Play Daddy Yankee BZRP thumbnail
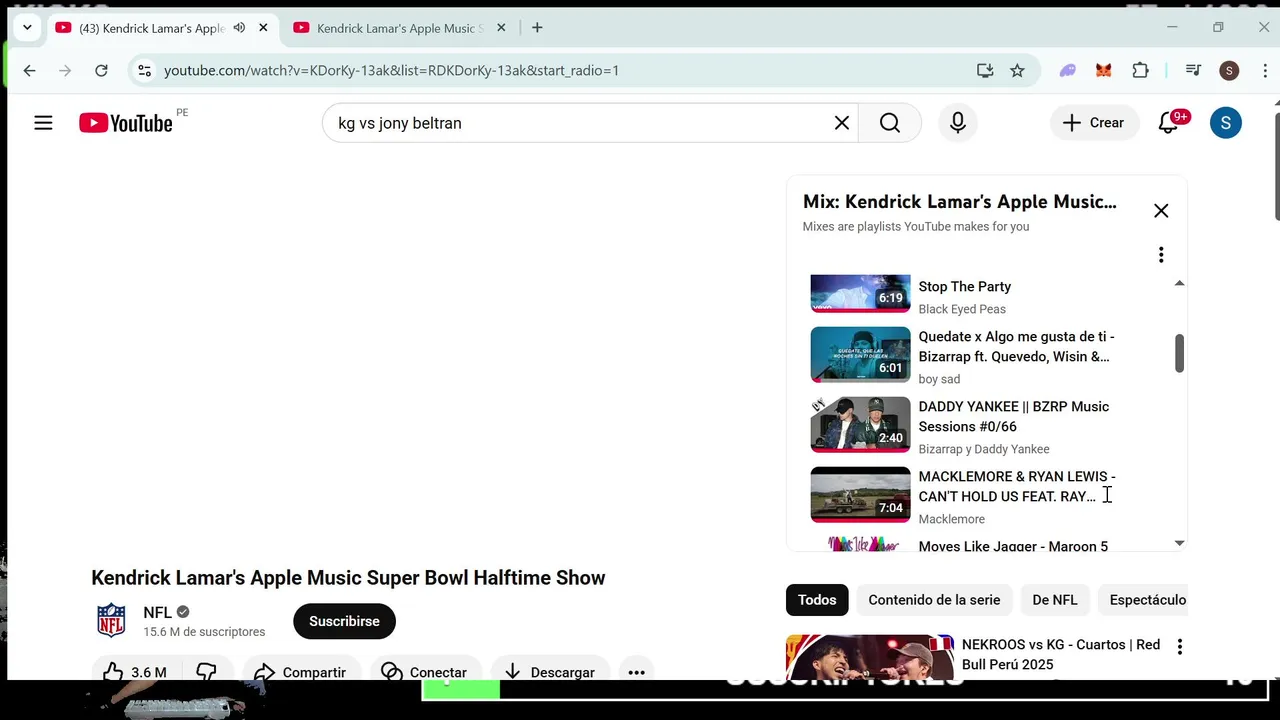1280x720 pixels. [860, 425]
